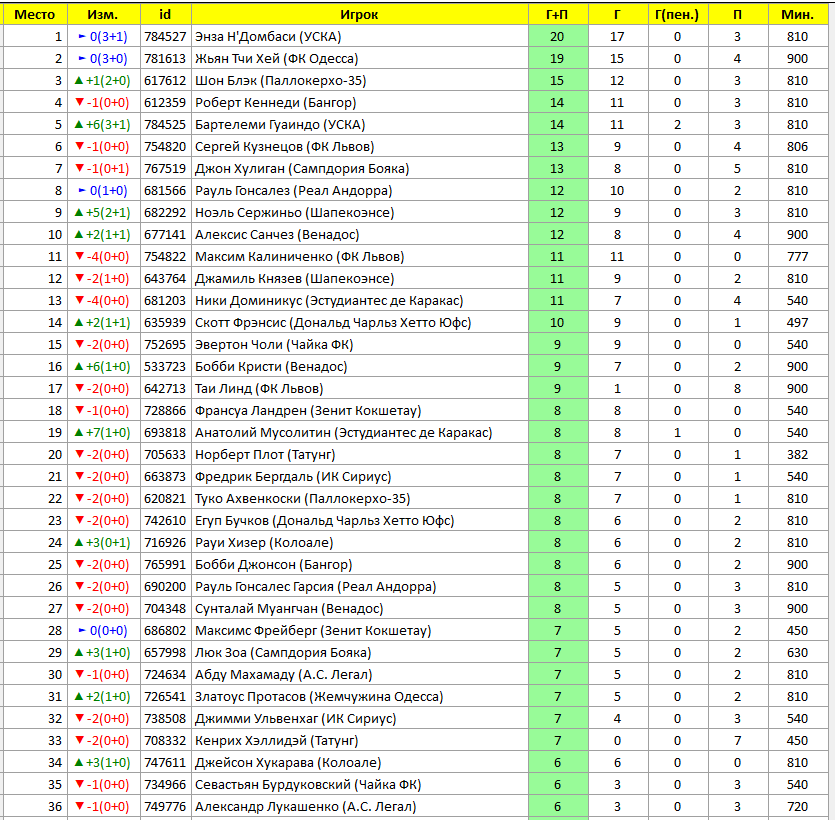Image resolution: width=835 pixels, height=820 pixels.
Task: Select Максим Калиниченко (ФК Львов) cell
Action: point(359,257)
